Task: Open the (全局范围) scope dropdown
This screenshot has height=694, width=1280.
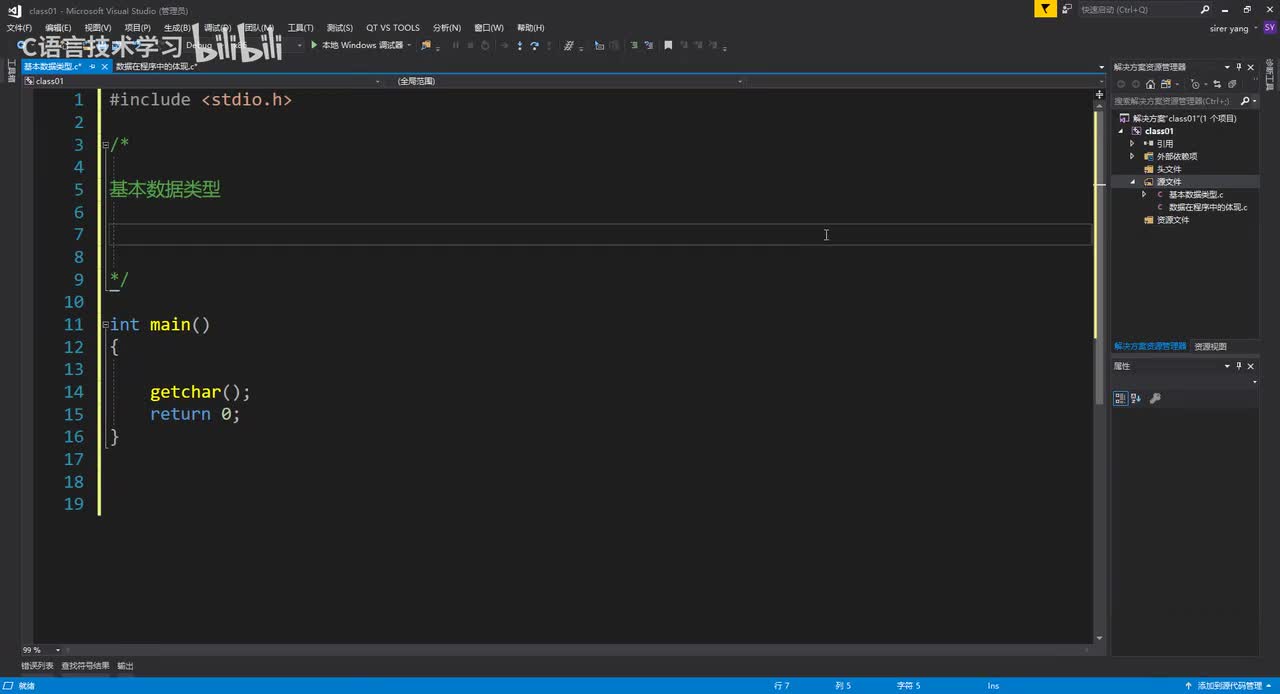Action: point(740,81)
